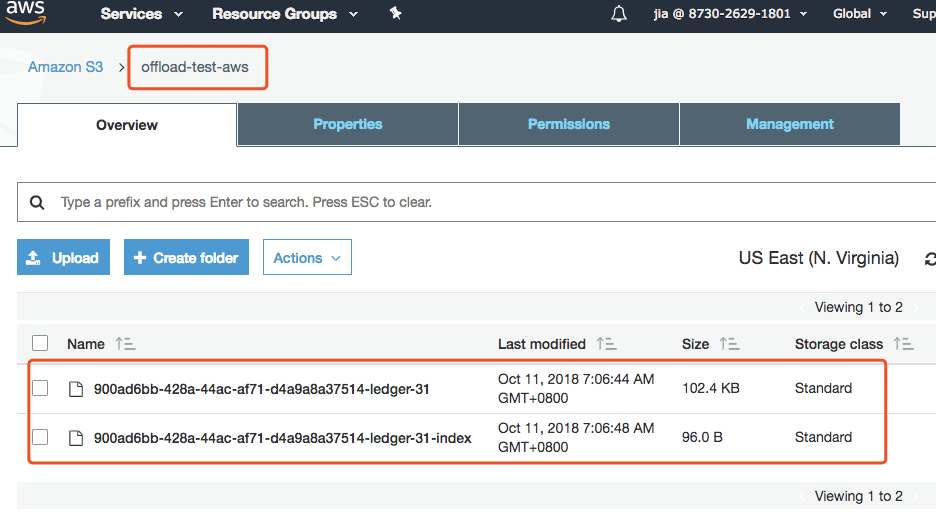Open the Actions dropdown button
The height and width of the screenshot is (515, 936).
307,257
